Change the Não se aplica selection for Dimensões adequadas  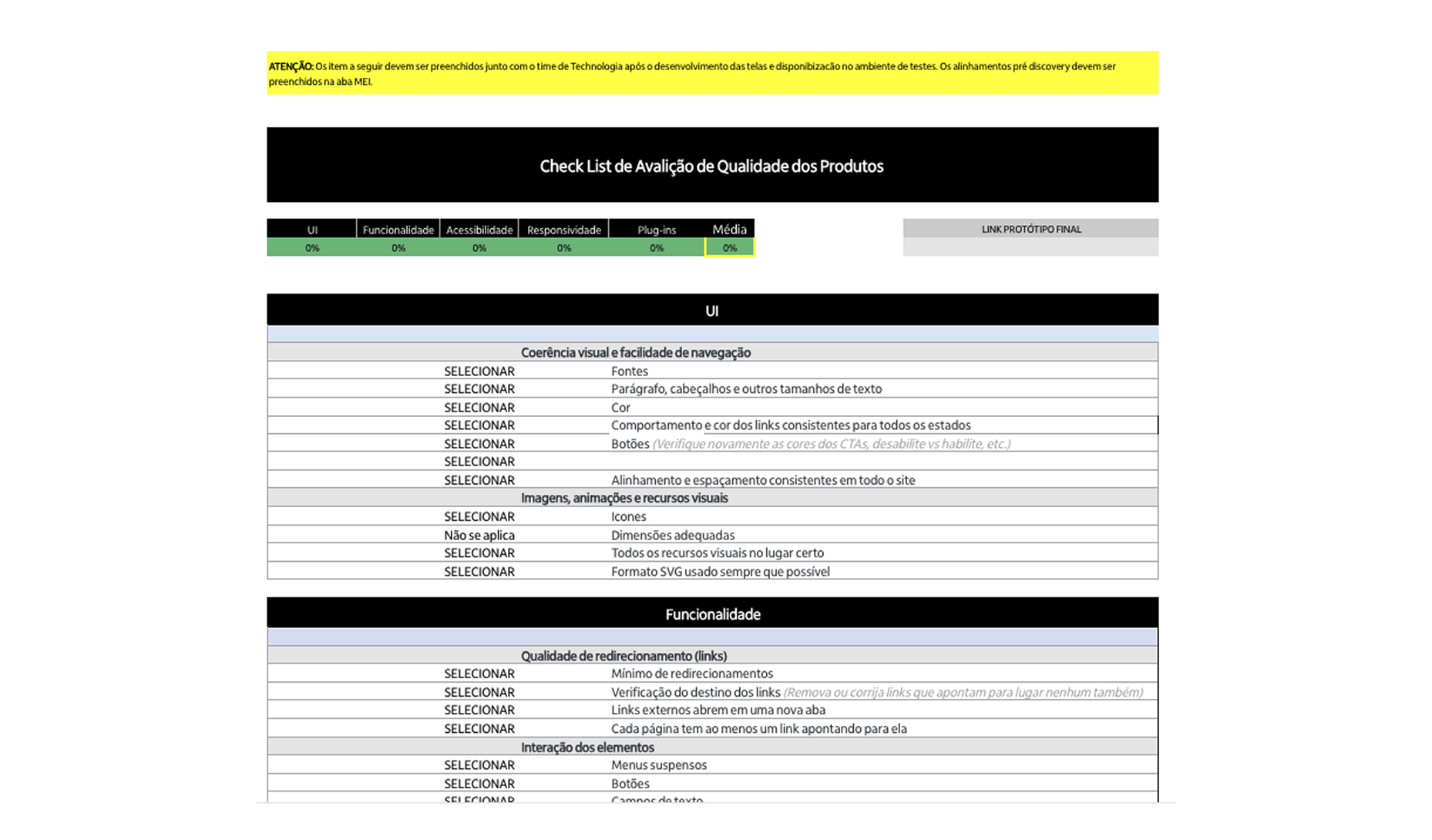click(x=479, y=535)
